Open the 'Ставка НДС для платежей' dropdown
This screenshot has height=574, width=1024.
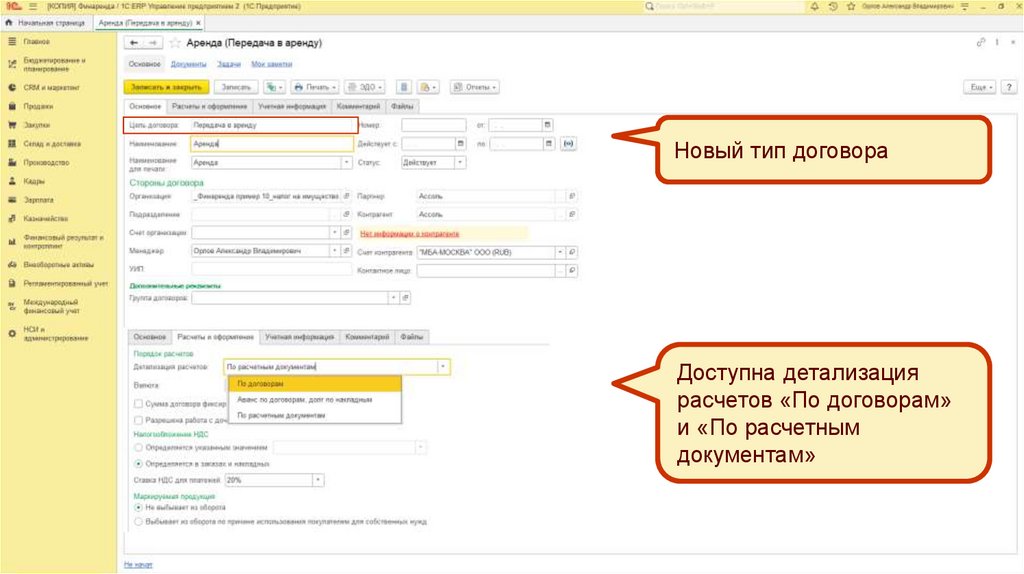pos(319,480)
